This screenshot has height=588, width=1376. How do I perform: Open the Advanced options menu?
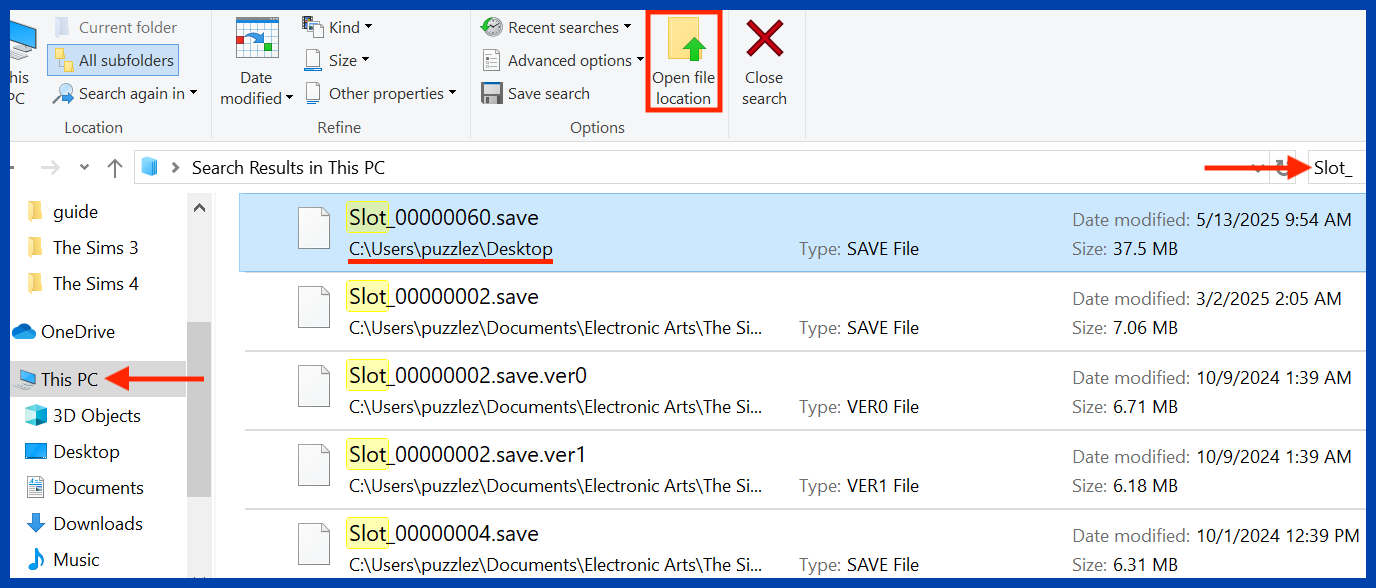click(x=562, y=60)
